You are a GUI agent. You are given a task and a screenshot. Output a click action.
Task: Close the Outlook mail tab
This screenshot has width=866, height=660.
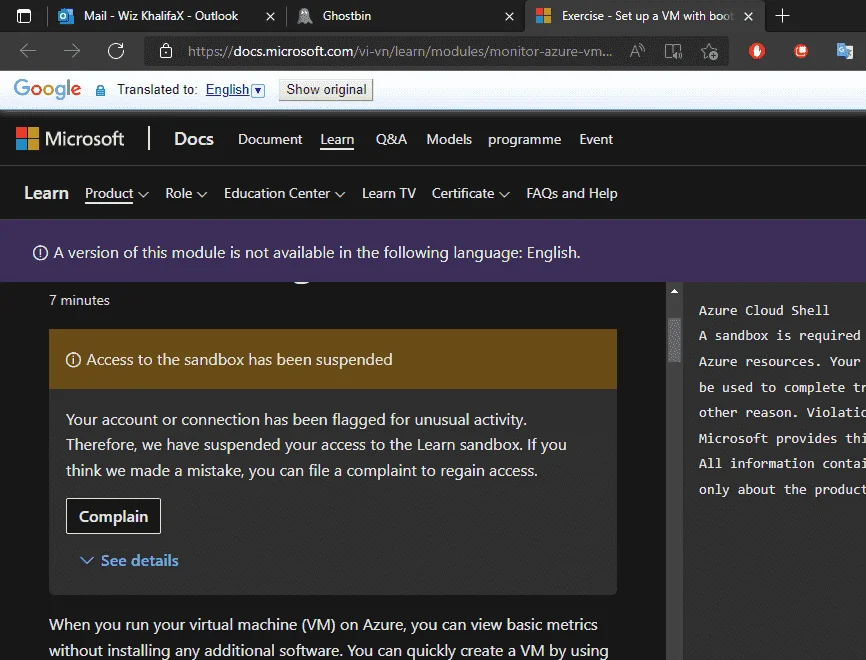click(x=271, y=17)
